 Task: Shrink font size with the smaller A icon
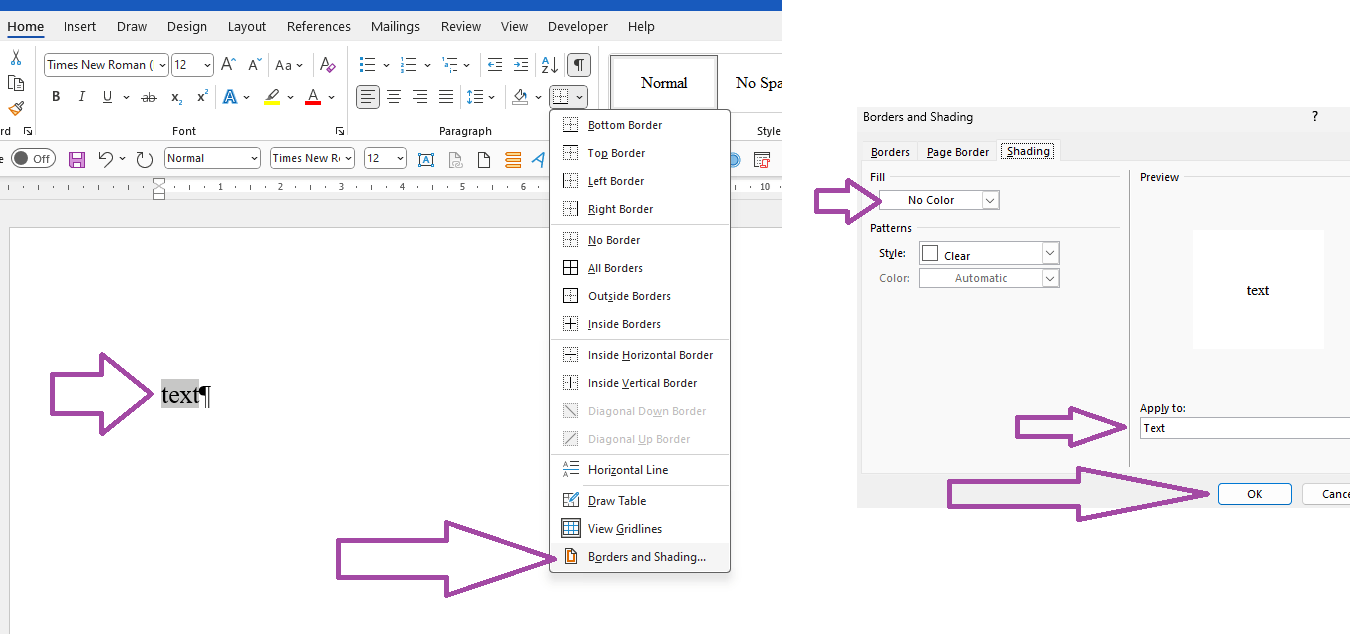pyautogui.click(x=252, y=65)
